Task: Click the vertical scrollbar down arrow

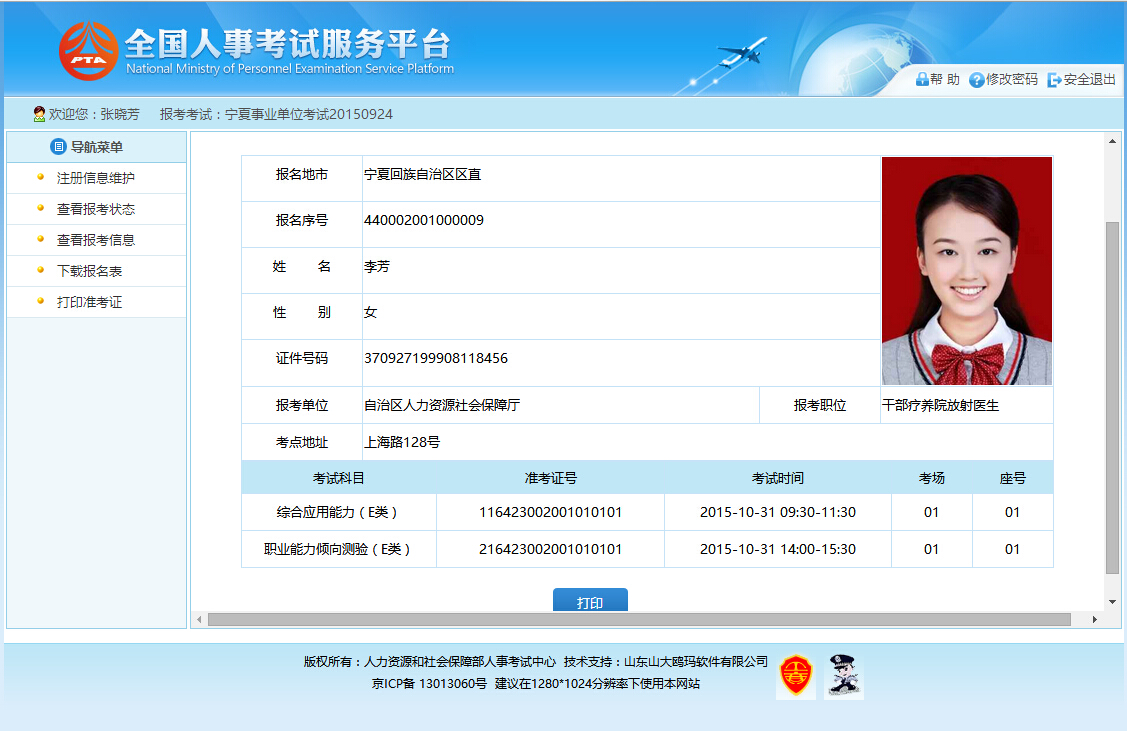Action: tap(1112, 602)
